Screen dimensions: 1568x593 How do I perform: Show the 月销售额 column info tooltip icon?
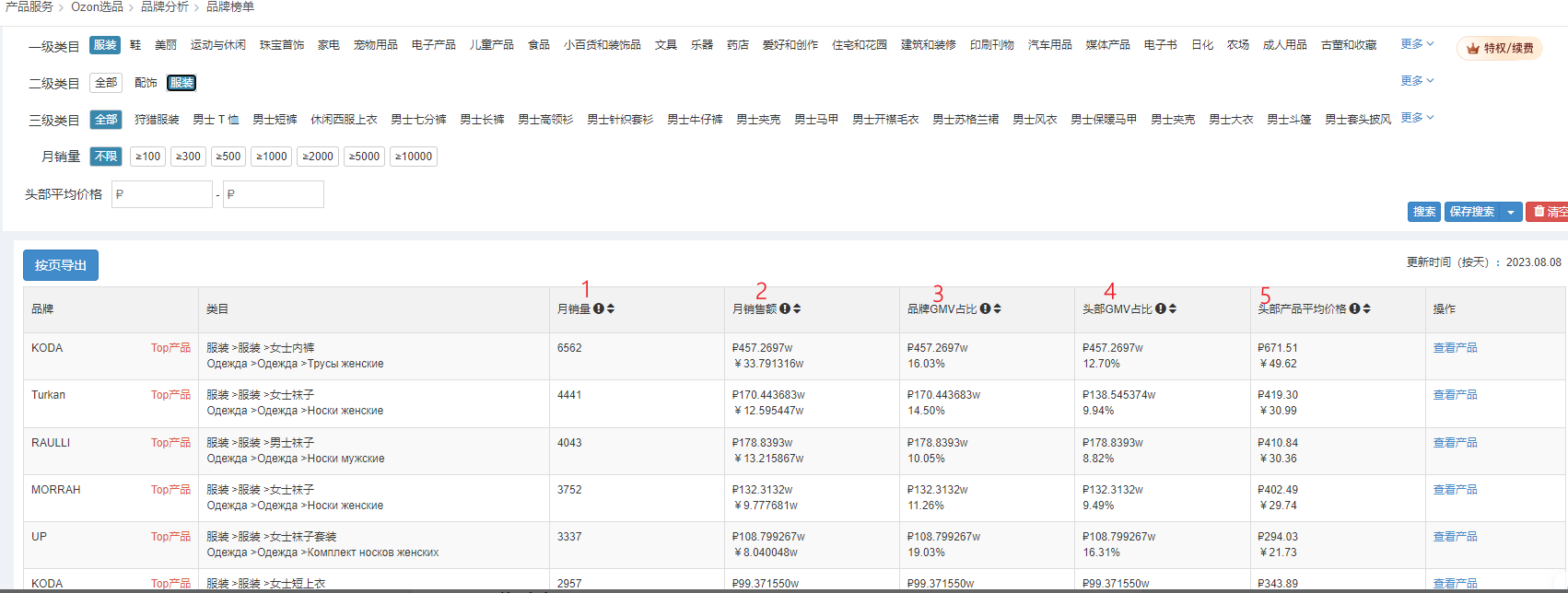pyautogui.click(x=785, y=308)
